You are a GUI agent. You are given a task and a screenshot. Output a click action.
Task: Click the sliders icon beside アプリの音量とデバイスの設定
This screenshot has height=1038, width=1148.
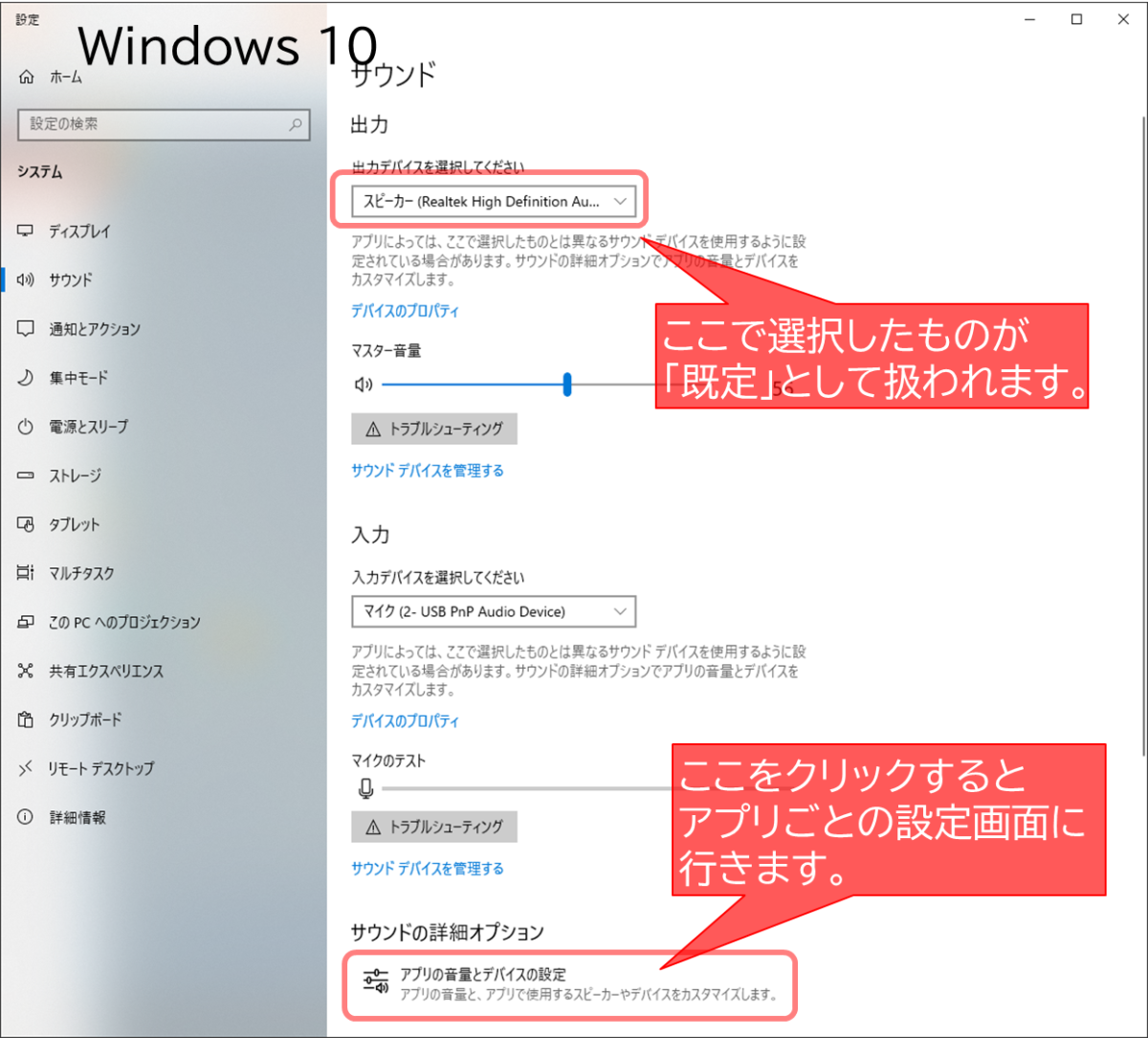pos(375,982)
